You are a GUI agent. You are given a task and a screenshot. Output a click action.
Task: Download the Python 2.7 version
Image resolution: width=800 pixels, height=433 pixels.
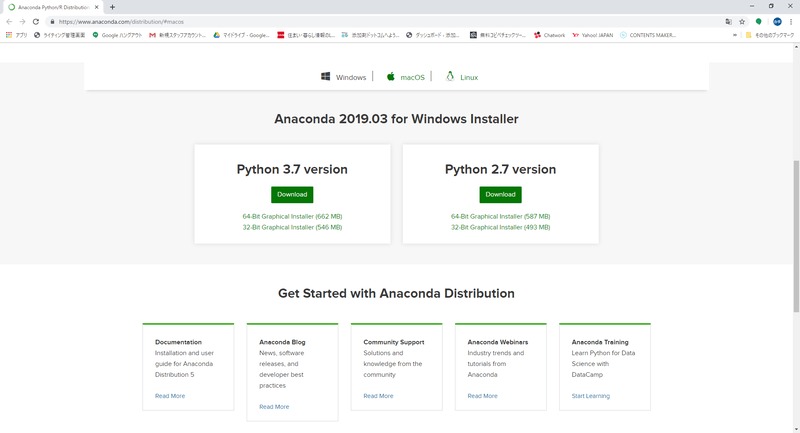(501, 194)
